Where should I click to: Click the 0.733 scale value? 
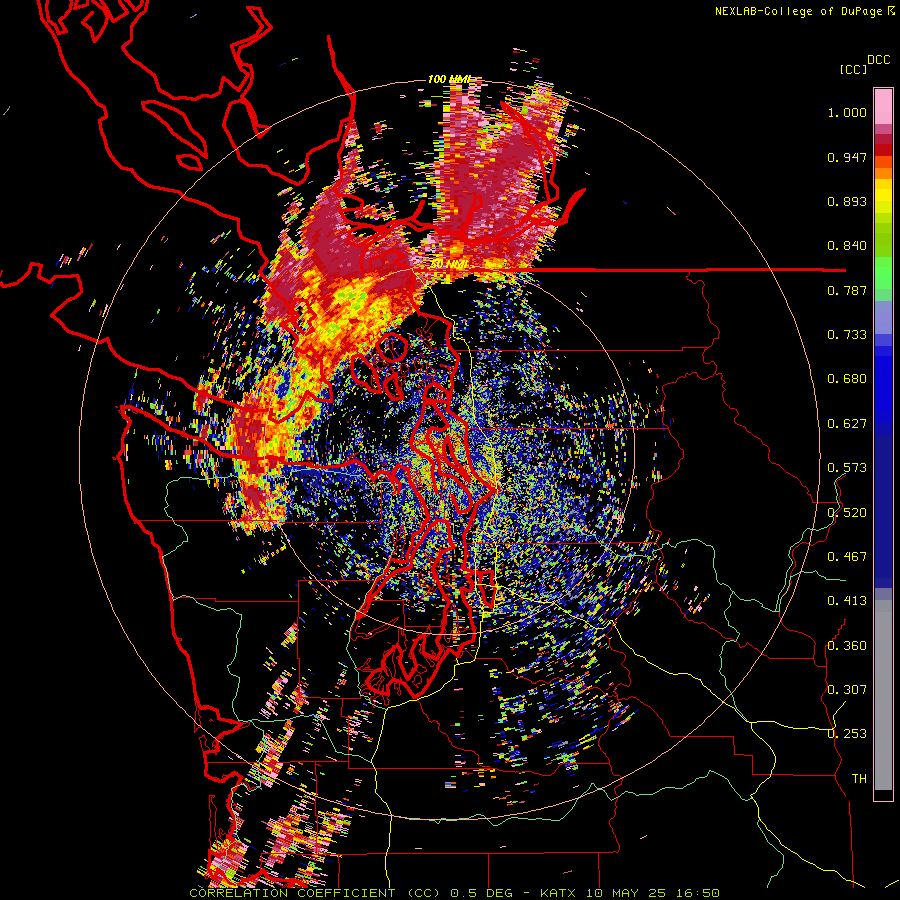tap(847, 335)
